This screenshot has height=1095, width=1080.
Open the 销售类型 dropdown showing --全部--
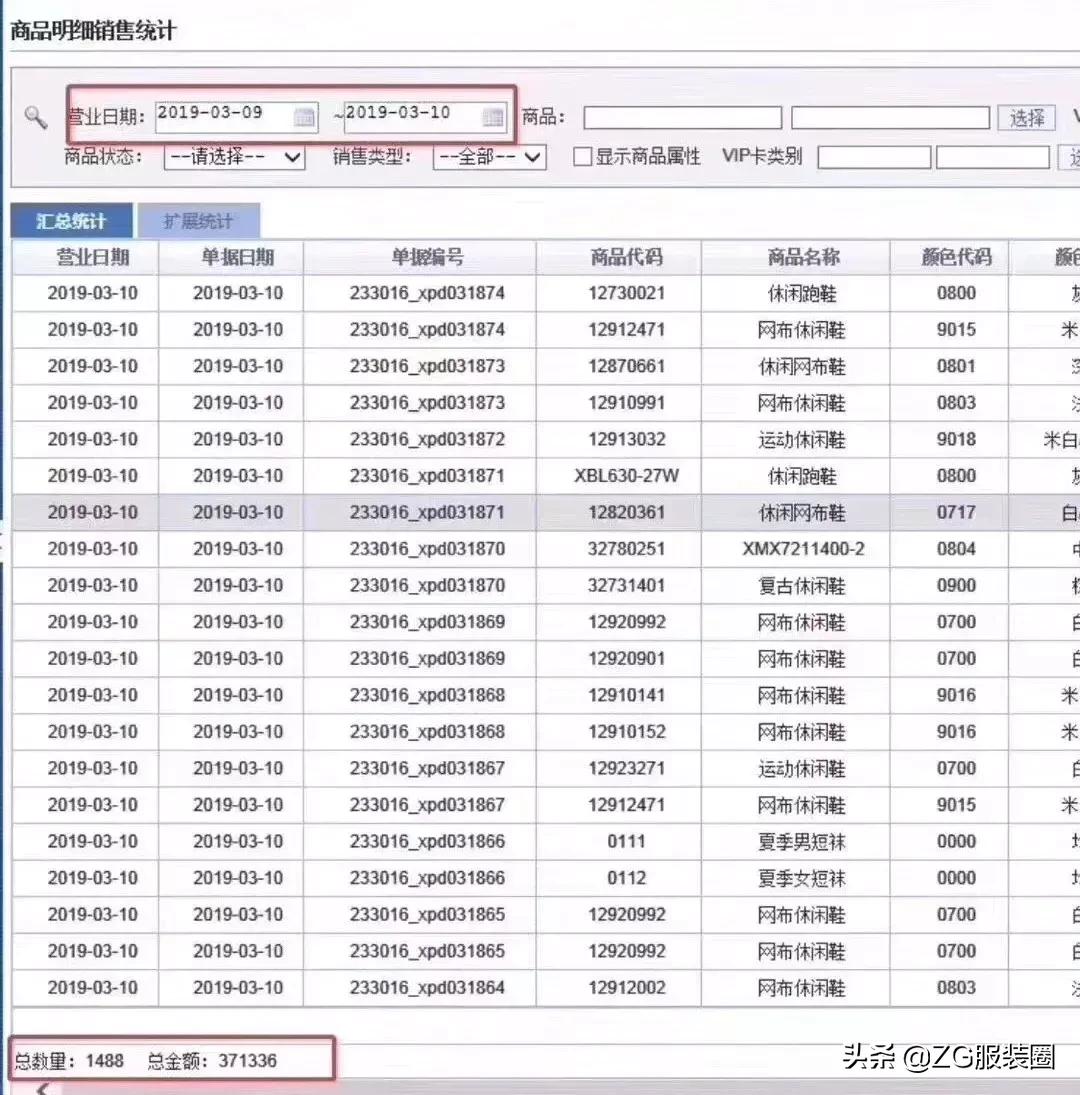[488, 157]
